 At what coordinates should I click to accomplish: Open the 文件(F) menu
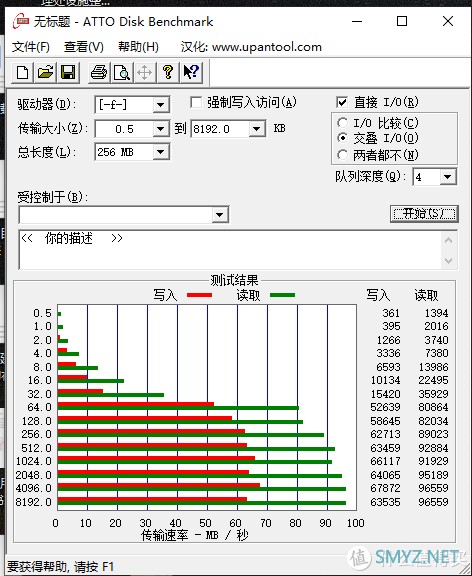tap(31, 47)
